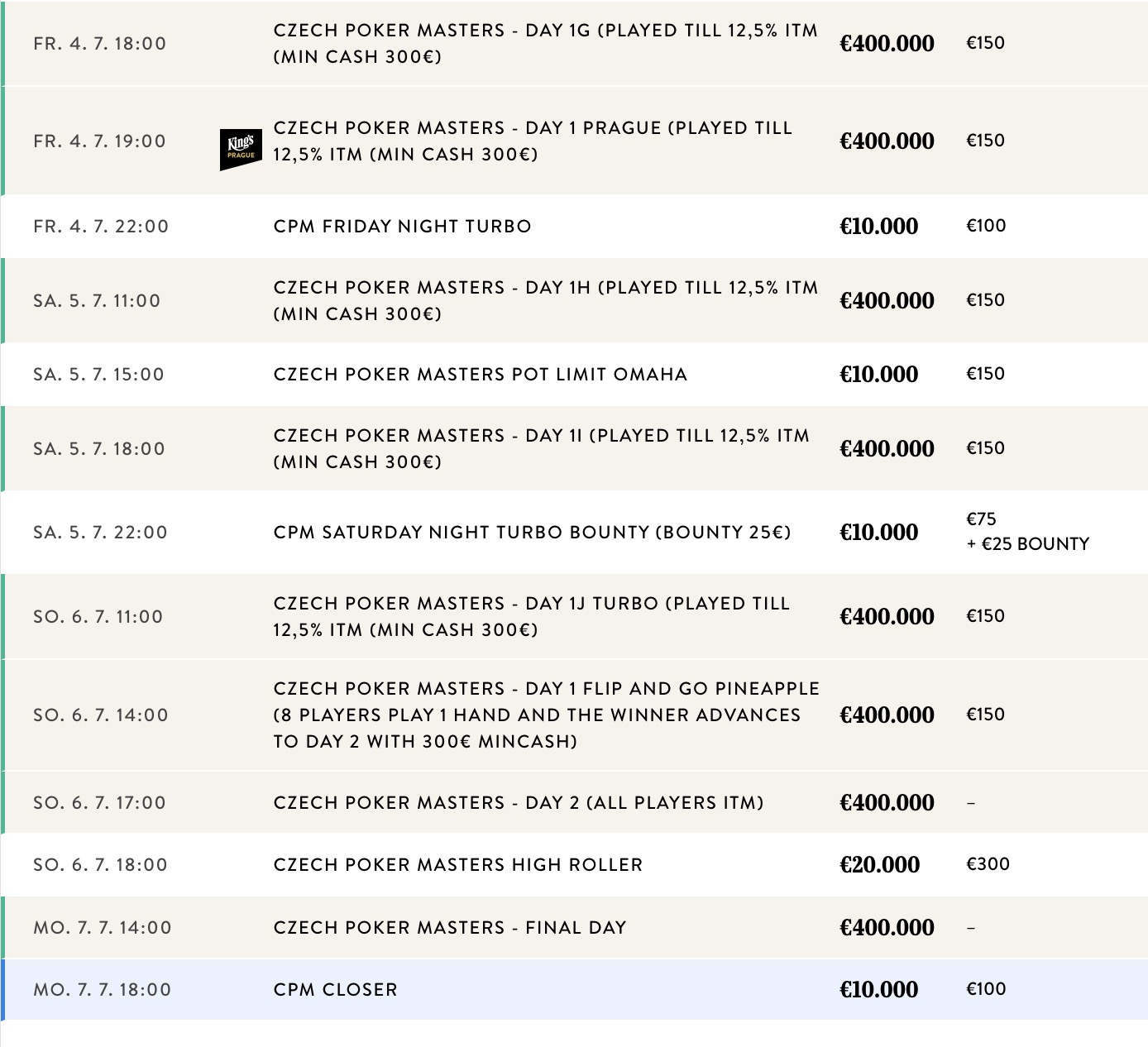Open Day 1 Flip and Go Pineapple
1148x1047 pixels.
point(546,715)
